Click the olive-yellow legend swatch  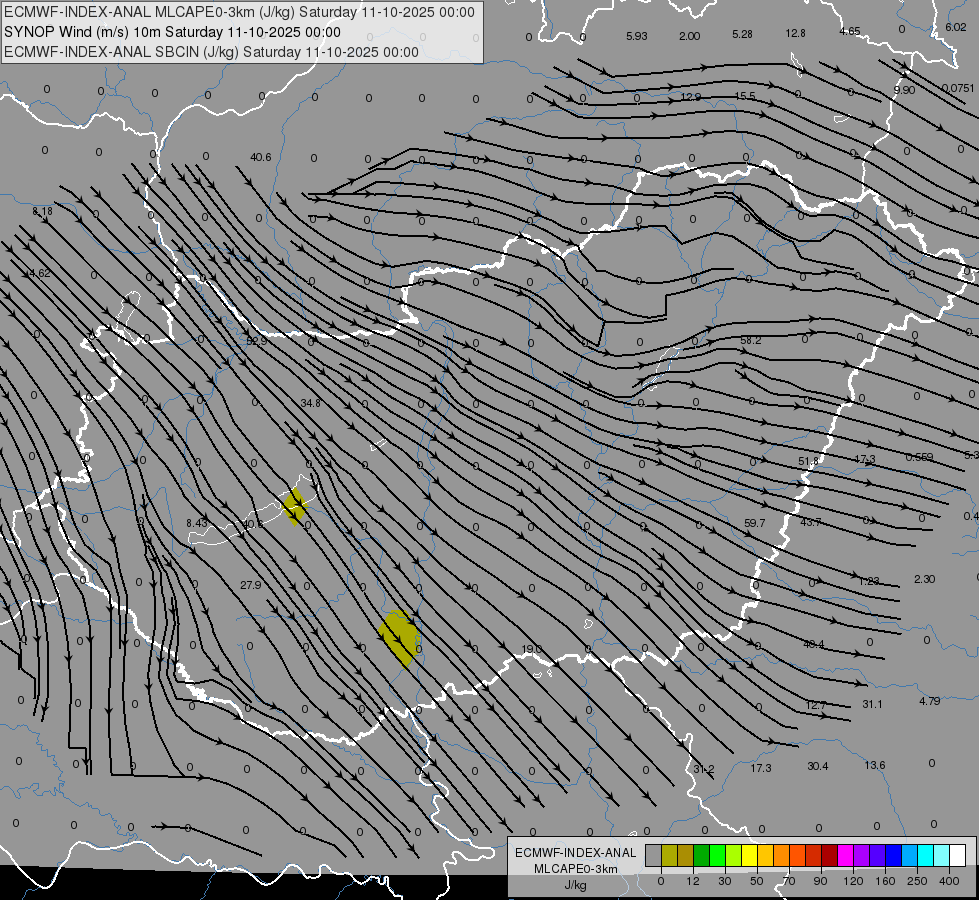pyautogui.click(x=669, y=855)
